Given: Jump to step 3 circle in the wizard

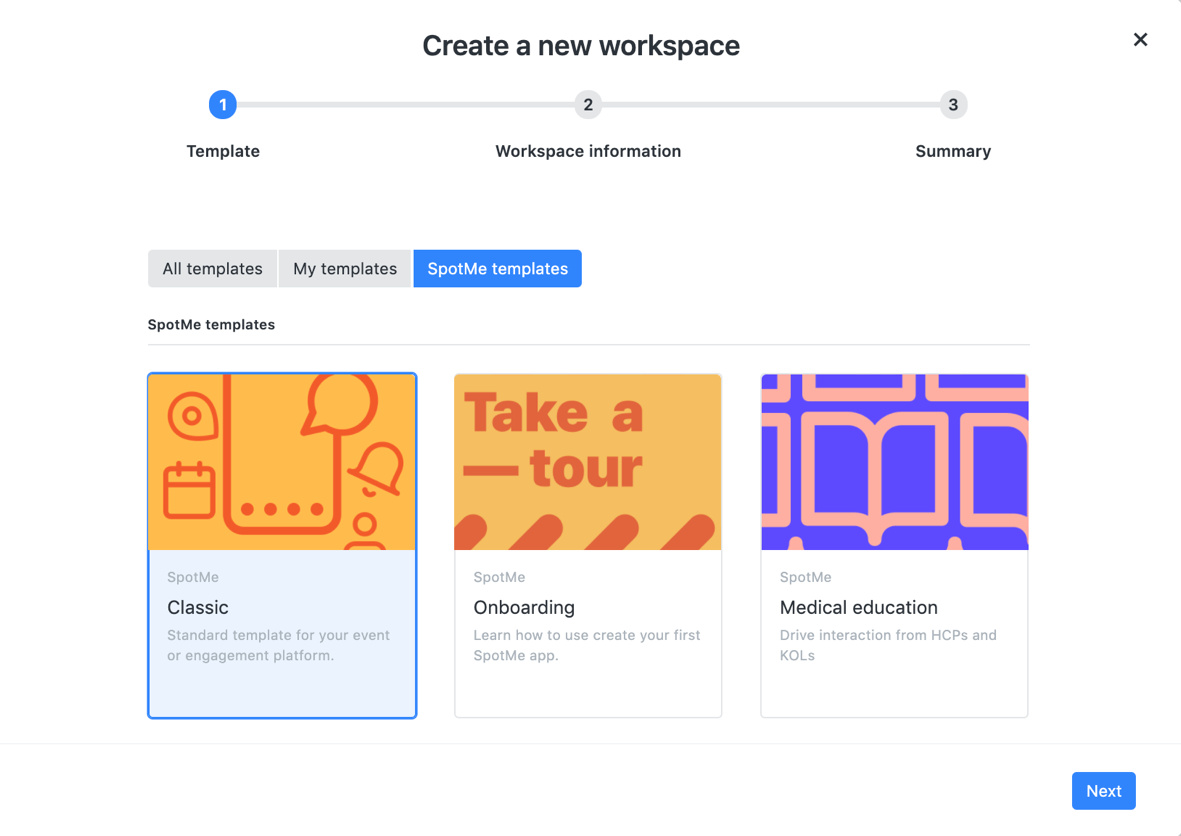Looking at the screenshot, I should pos(953,105).
